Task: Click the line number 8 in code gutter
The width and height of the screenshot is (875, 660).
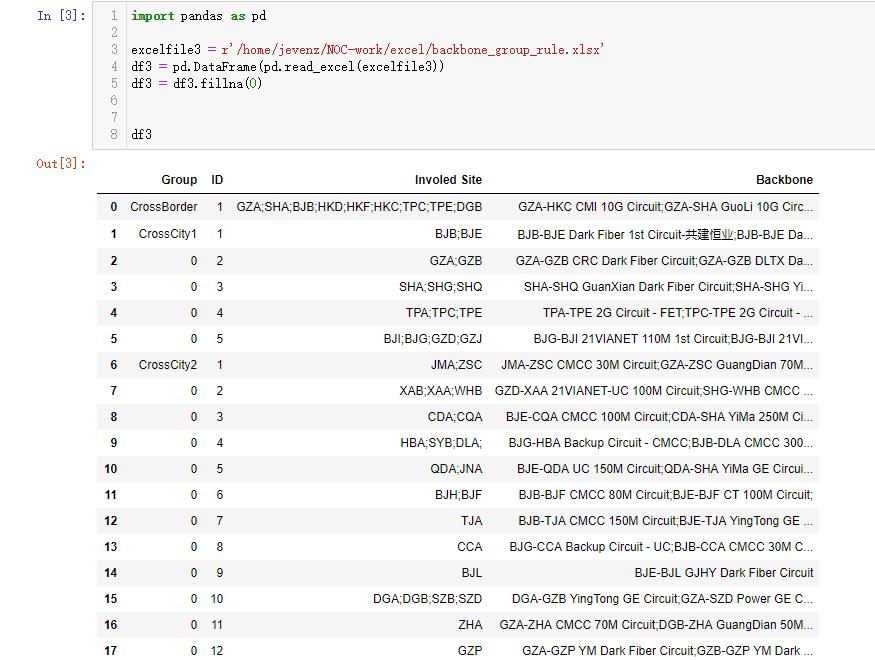Action: [114, 134]
